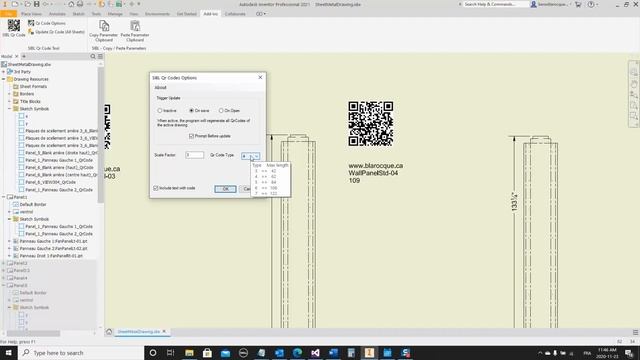Open Qr Code Options from the ribbon
The image size is (640, 360).
(x=47, y=23)
